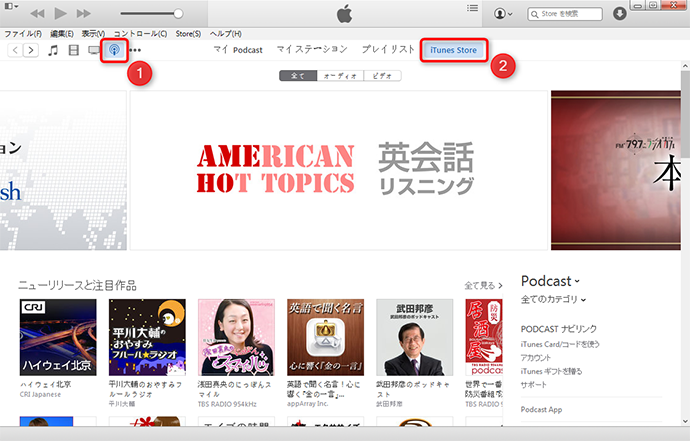Open 浅田真央のにっぽんスマイル artwork

(236, 337)
